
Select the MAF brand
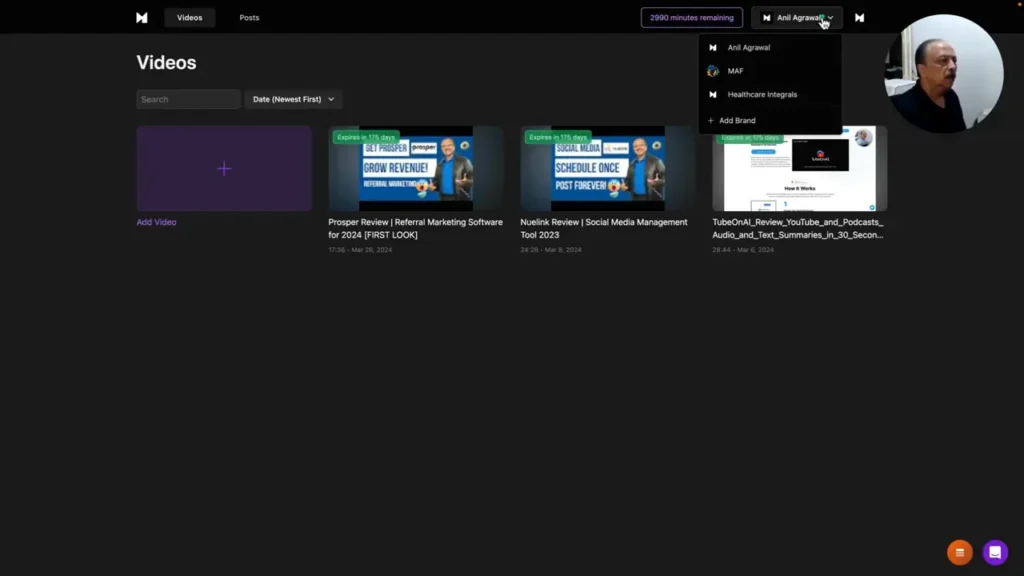point(770,71)
